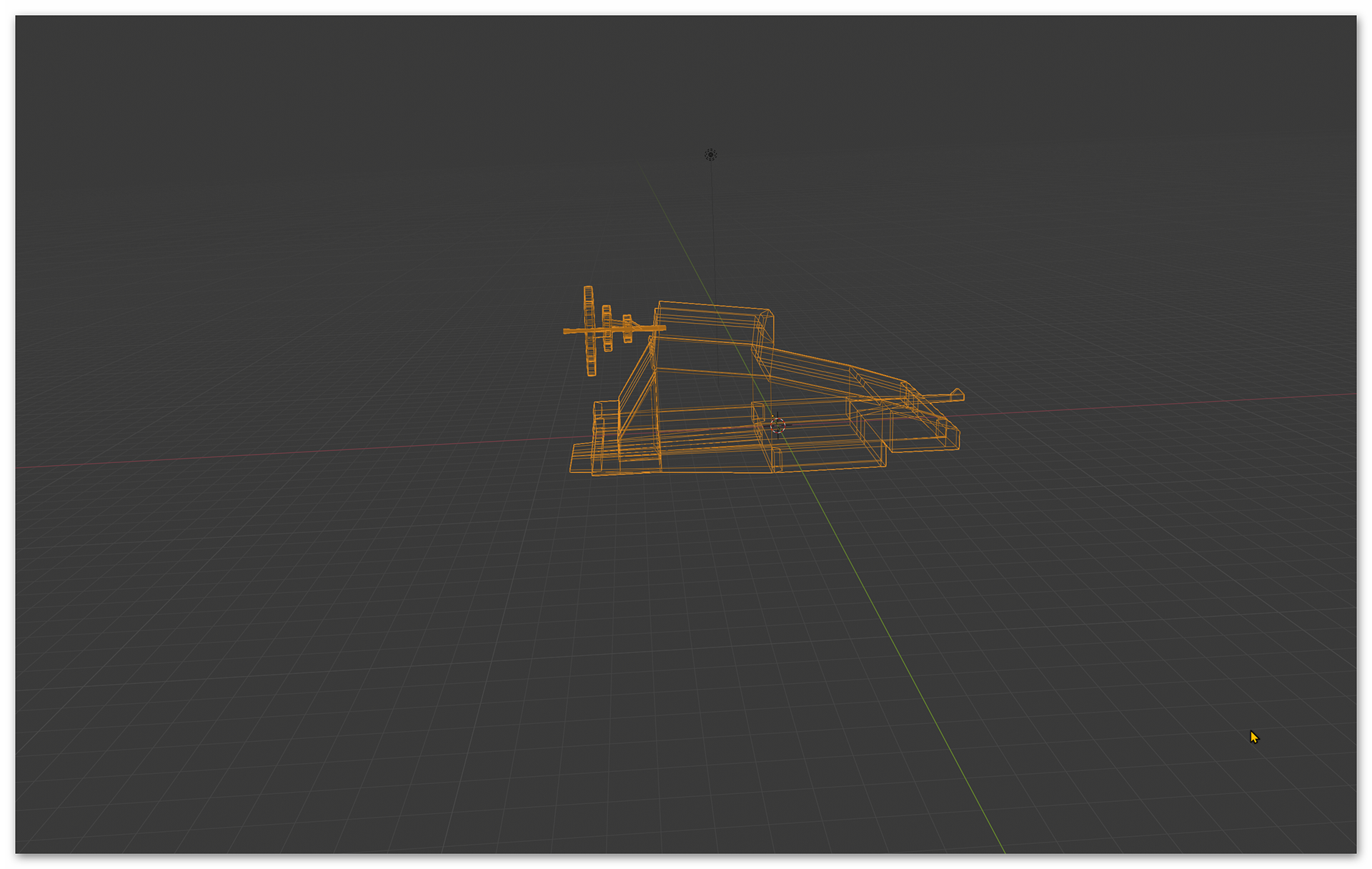This screenshot has width=1372, height=869.
Task: Click the small box at lower right of model
Action: pos(948,433)
